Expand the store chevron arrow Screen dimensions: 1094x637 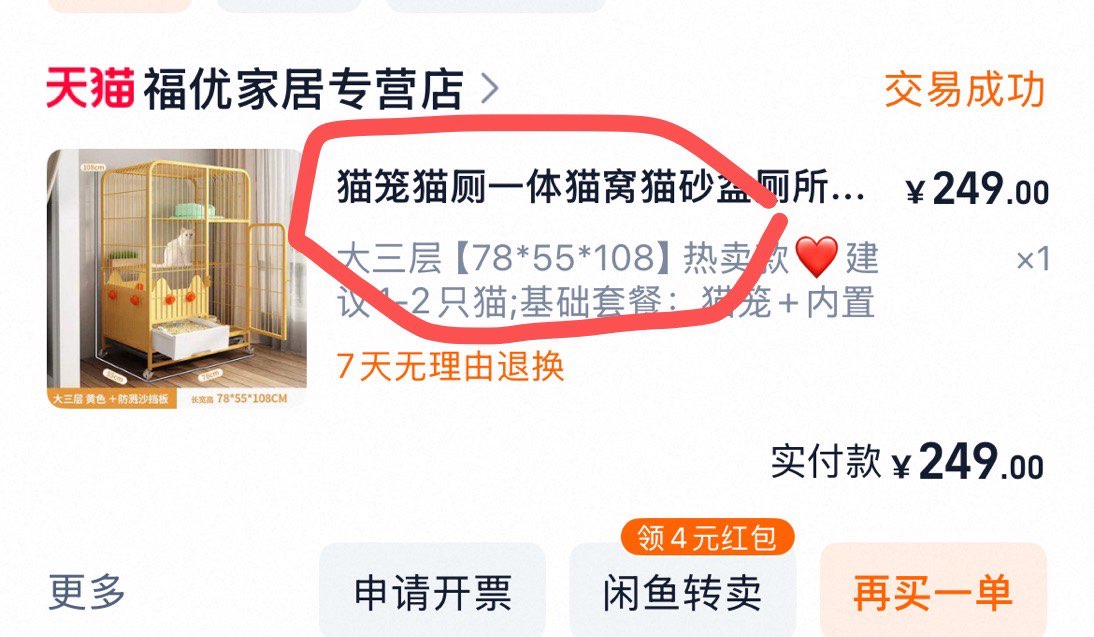[x=491, y=89]
